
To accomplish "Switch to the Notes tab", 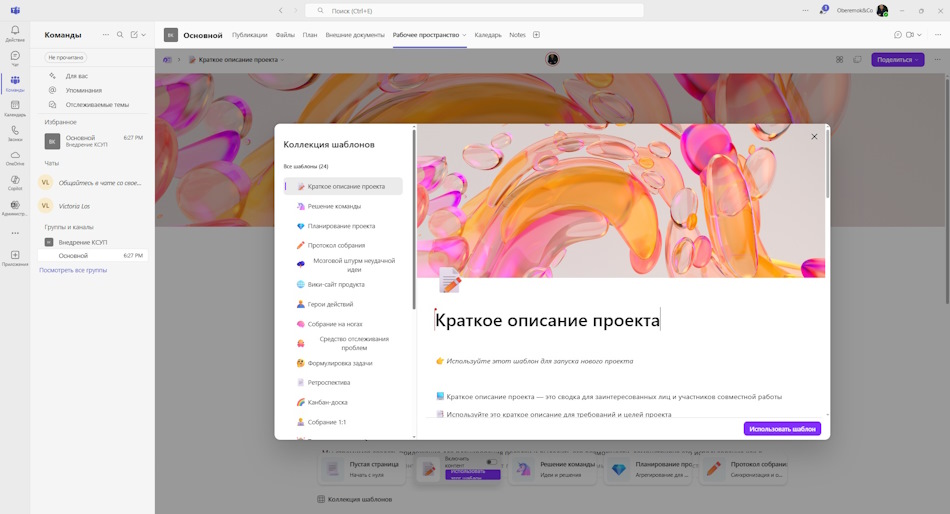I will (517, 35).
